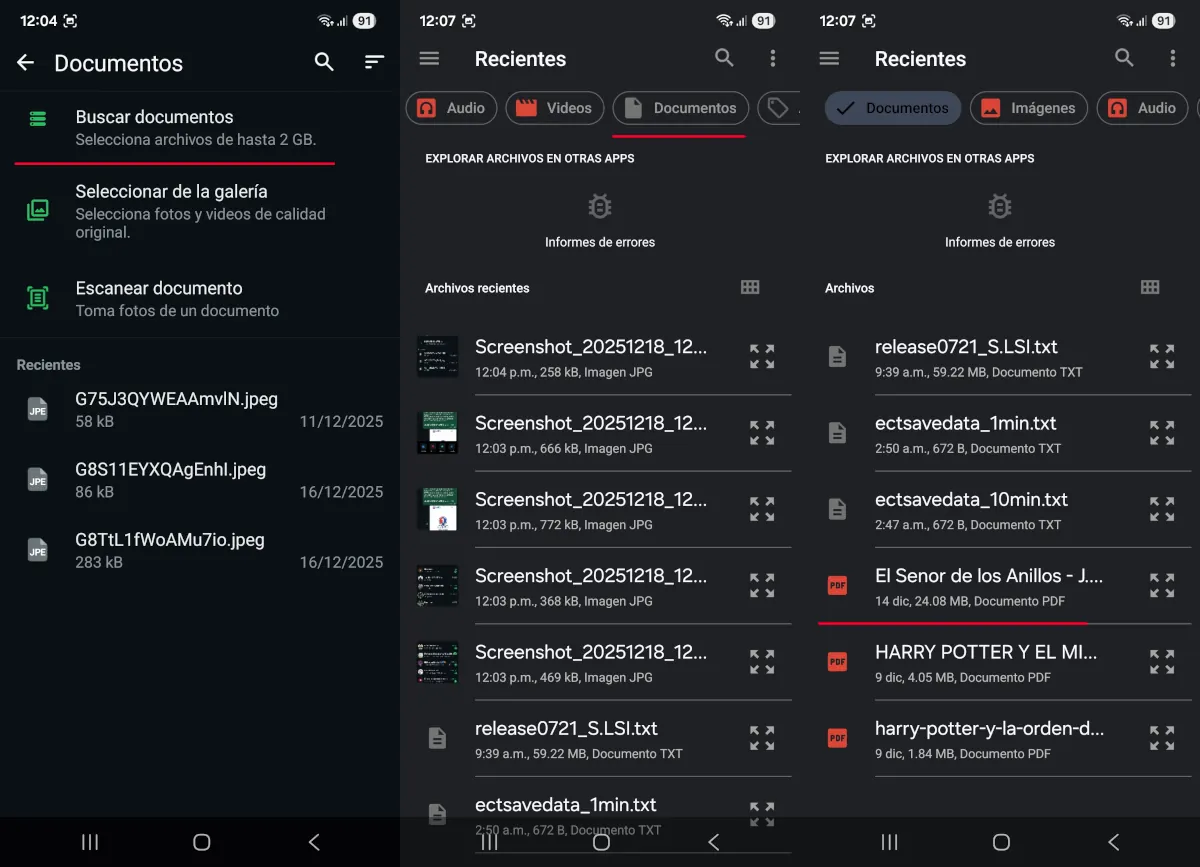Open the hamburger navigation menu
The height and width of the screenshot is (867, 1200).
click(x=429, y=59)
